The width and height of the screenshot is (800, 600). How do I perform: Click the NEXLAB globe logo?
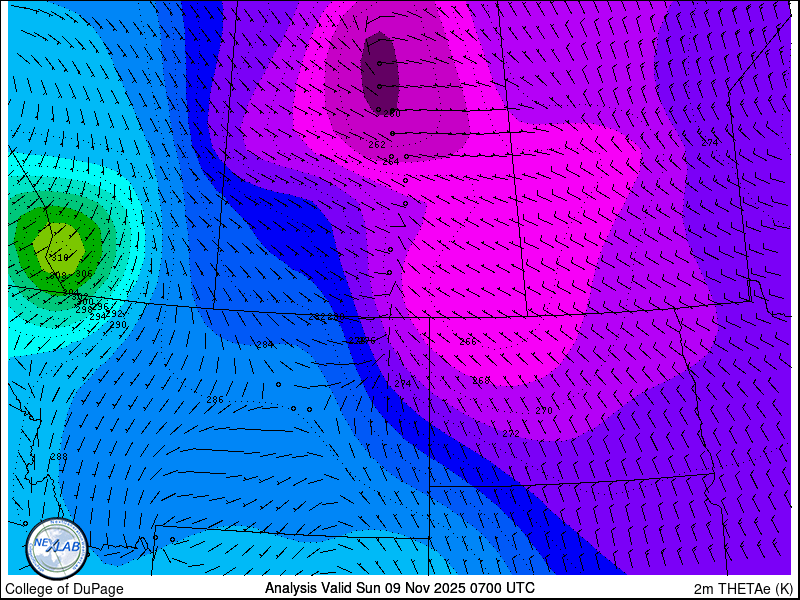57,549
